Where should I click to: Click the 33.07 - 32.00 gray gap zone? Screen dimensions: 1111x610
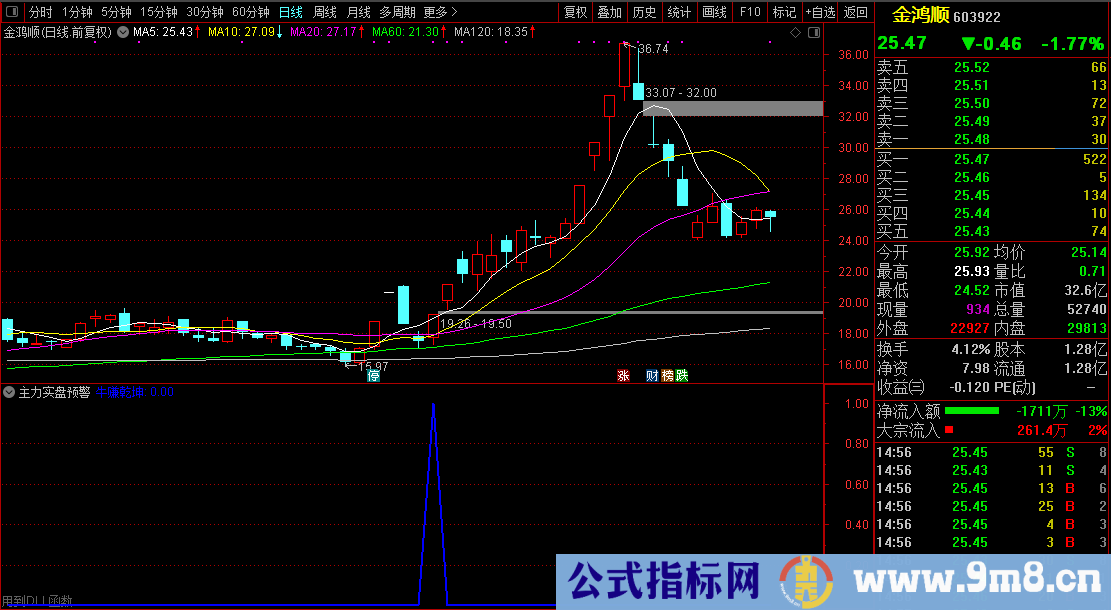tap(740, 108)
